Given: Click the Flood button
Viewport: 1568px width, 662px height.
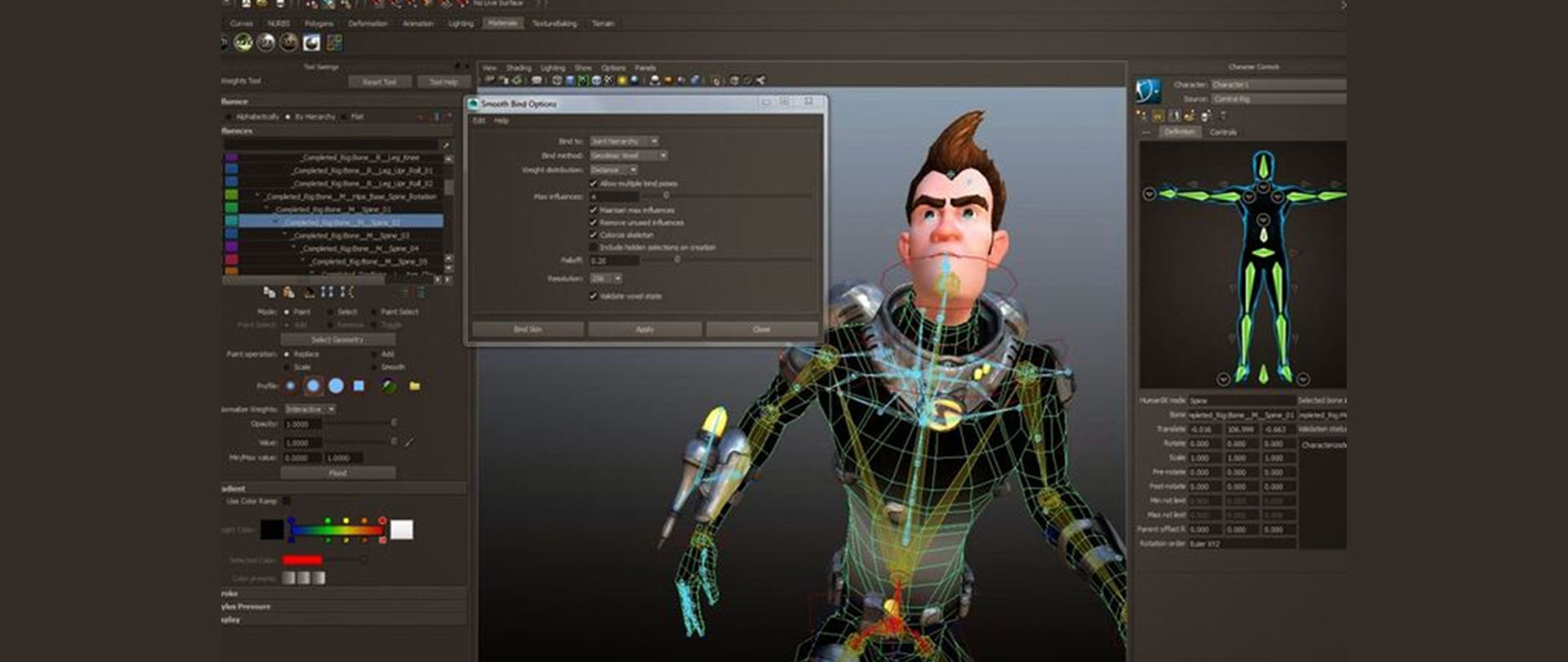Looking at the screenshot, I should 338,473.
